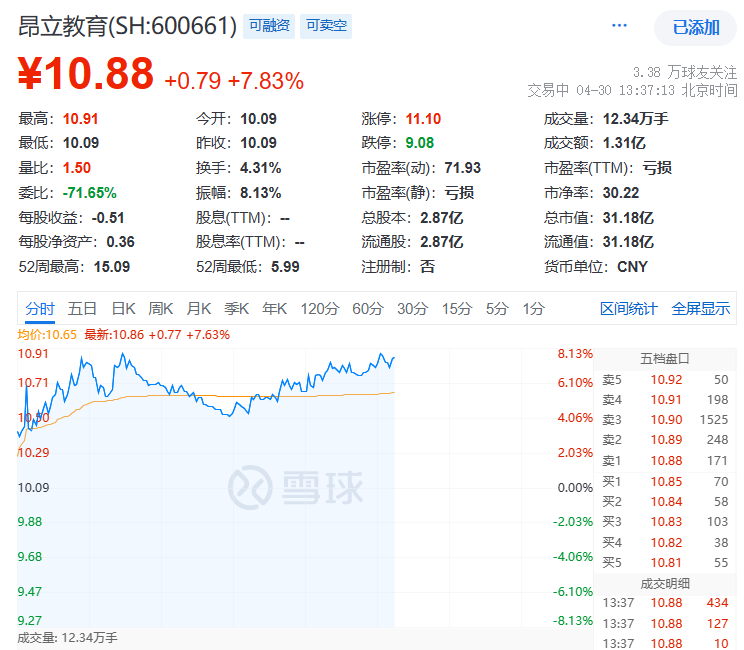Select the 买3 order row at 10.83
This screenshot has width=744, height=650.
[665, 521]
